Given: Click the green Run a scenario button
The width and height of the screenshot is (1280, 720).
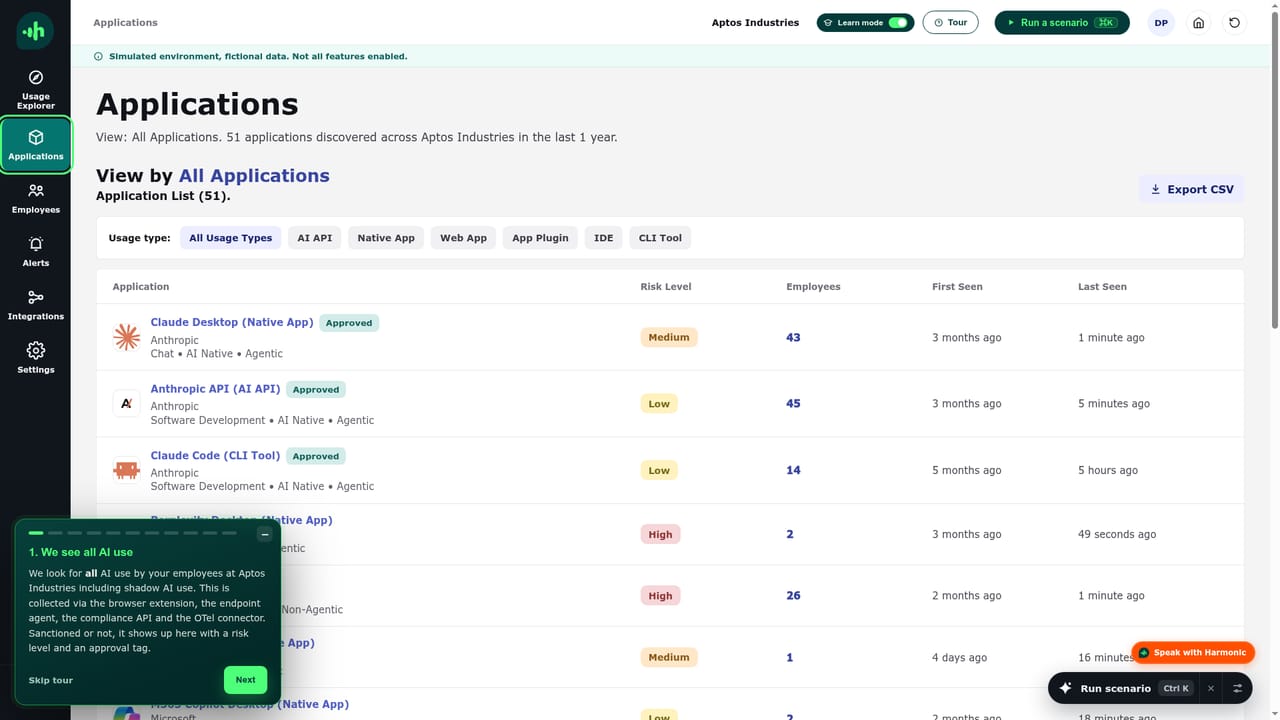Looking at the screenshot, I should click(1062, 23).
